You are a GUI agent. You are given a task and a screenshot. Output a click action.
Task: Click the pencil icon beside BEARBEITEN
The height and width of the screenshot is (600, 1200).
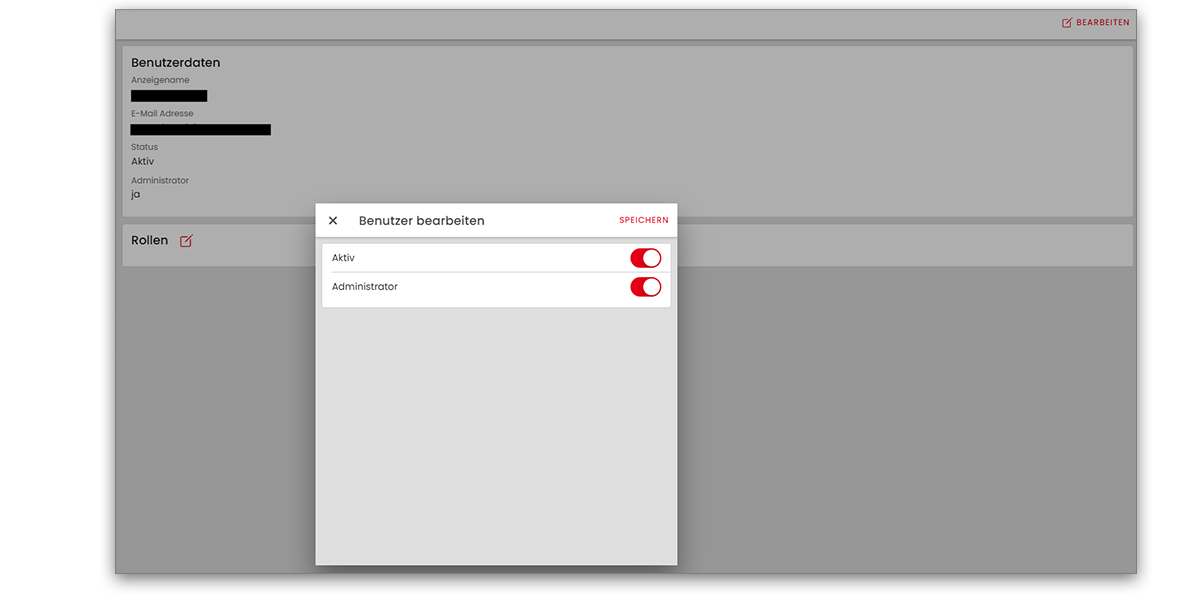tap(1067, 22)
